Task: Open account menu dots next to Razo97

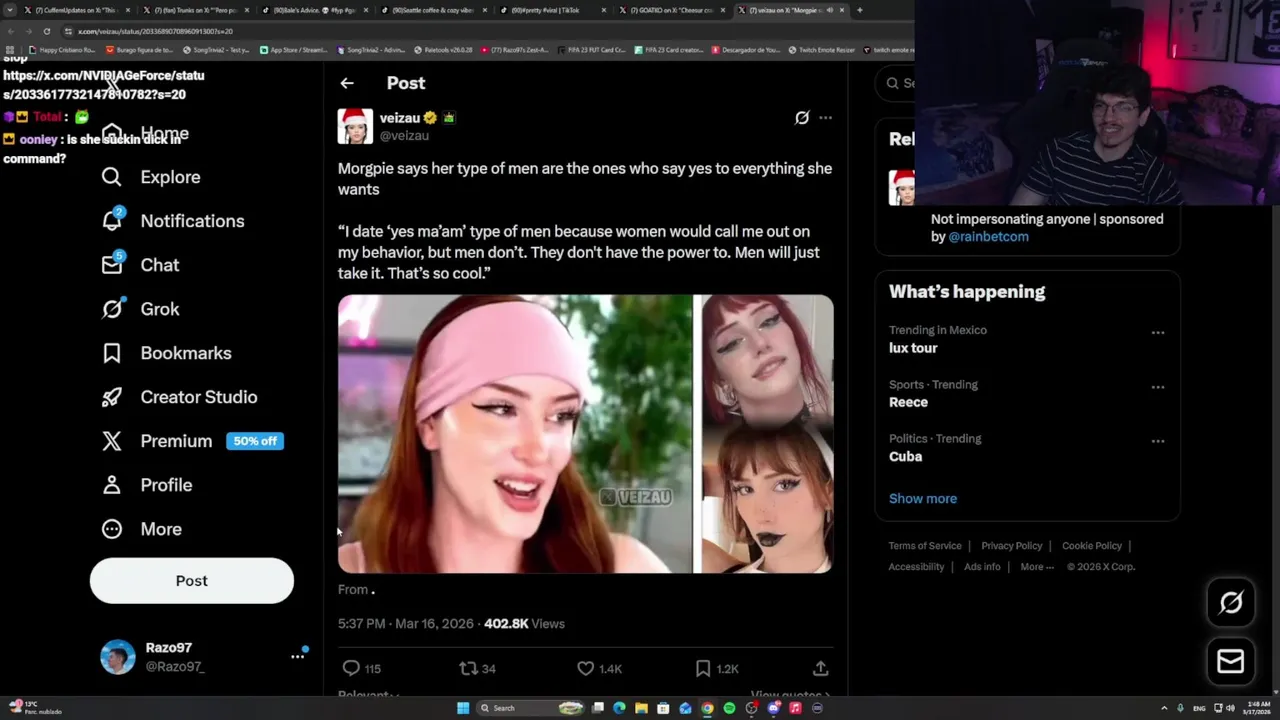Action: (x=297, y=656)
